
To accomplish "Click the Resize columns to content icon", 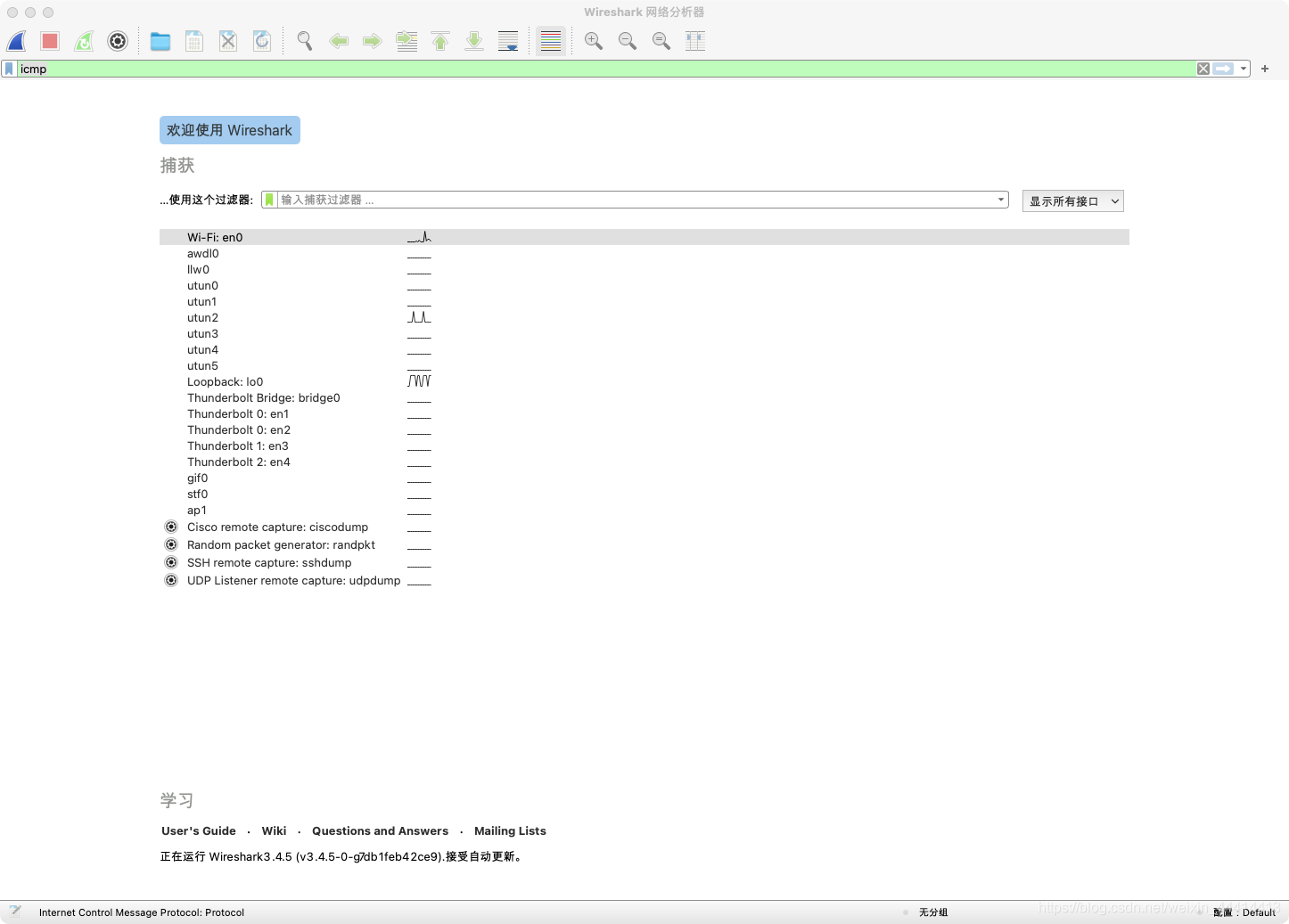I will tap(695, 41).
